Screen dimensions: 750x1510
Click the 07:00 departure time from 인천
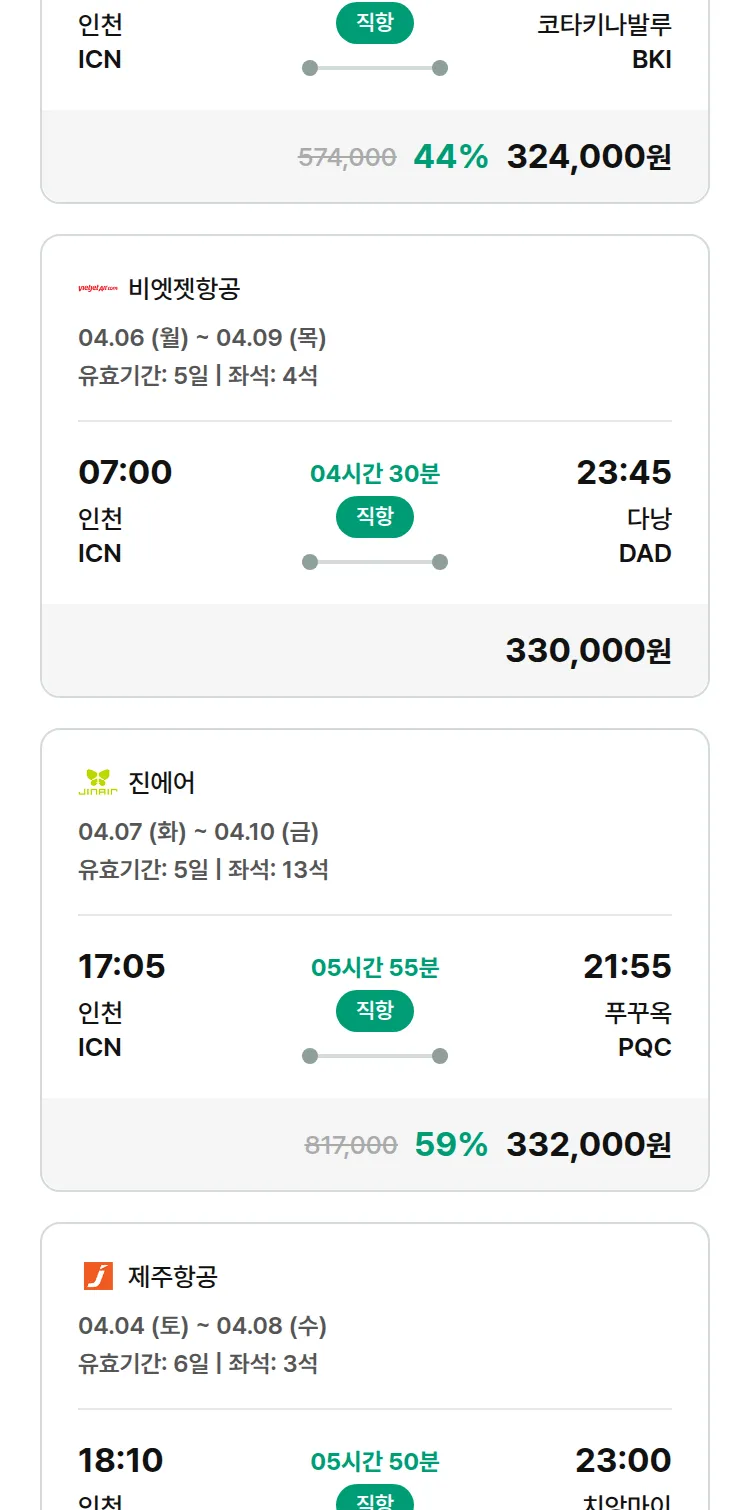[x=125, y=472]
